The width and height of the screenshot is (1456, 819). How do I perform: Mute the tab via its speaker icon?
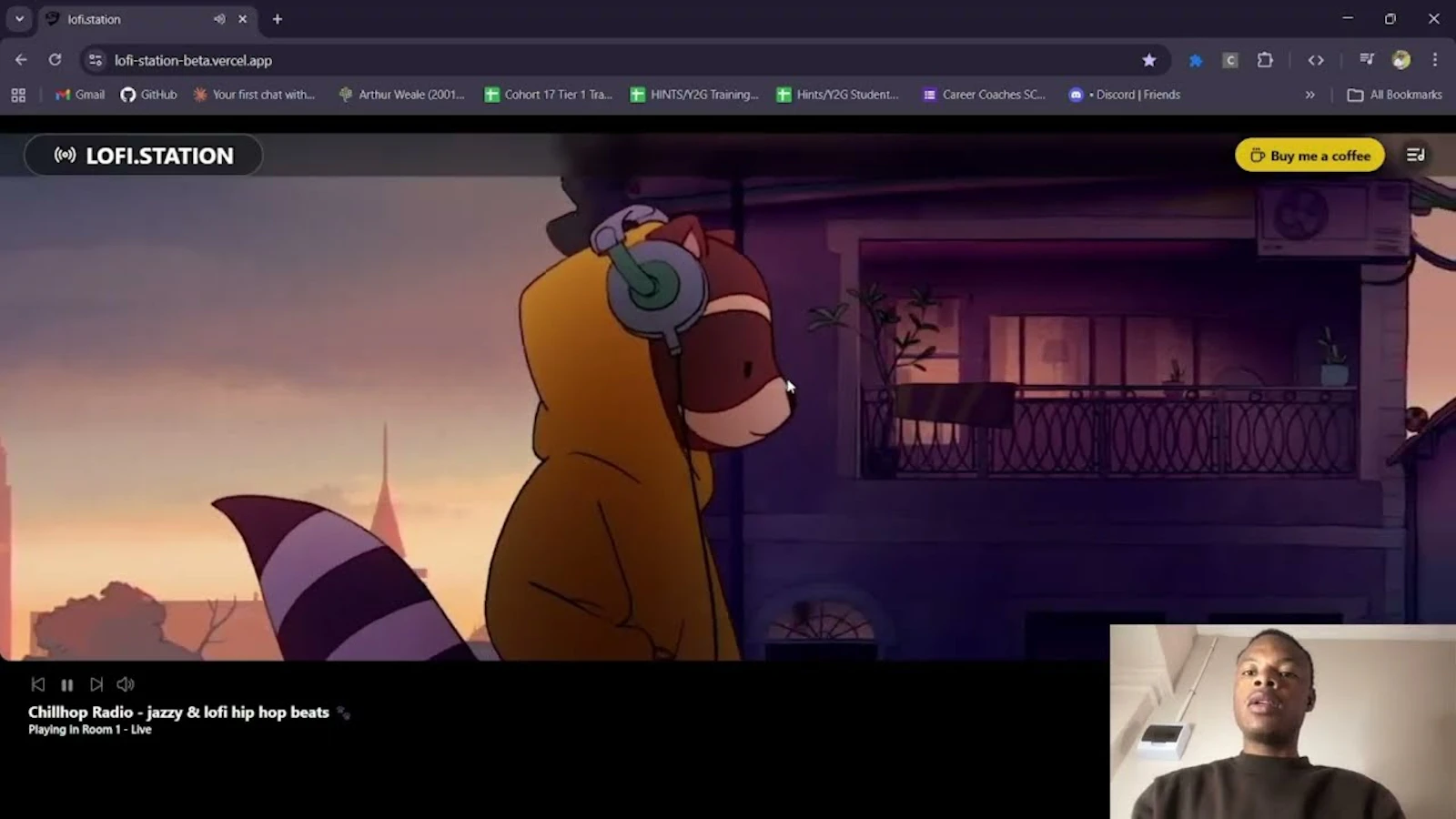[x=219, y=19]
